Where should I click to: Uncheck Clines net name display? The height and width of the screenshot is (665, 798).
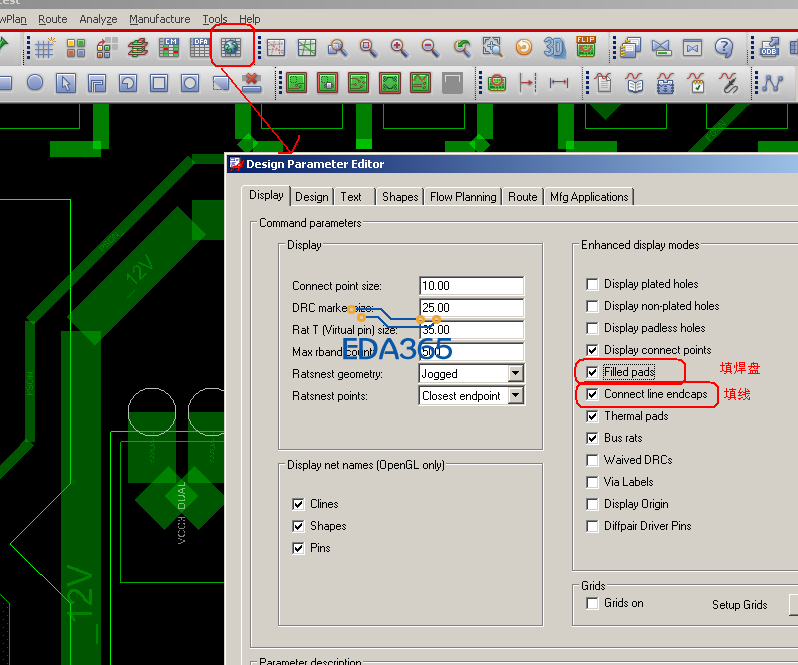(x=298, y=504)
